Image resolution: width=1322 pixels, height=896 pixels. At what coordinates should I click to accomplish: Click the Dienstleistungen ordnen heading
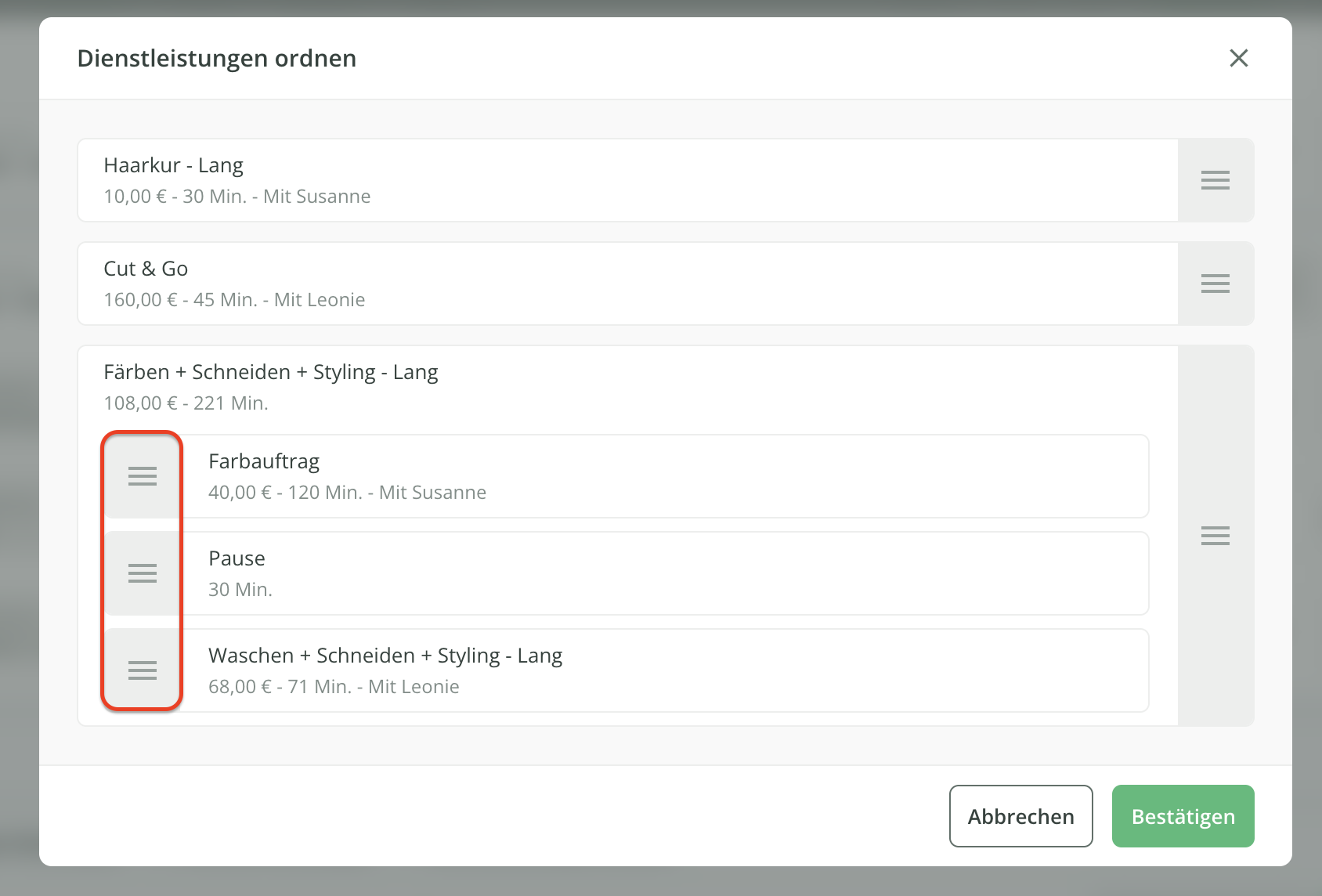coord(217,59)
